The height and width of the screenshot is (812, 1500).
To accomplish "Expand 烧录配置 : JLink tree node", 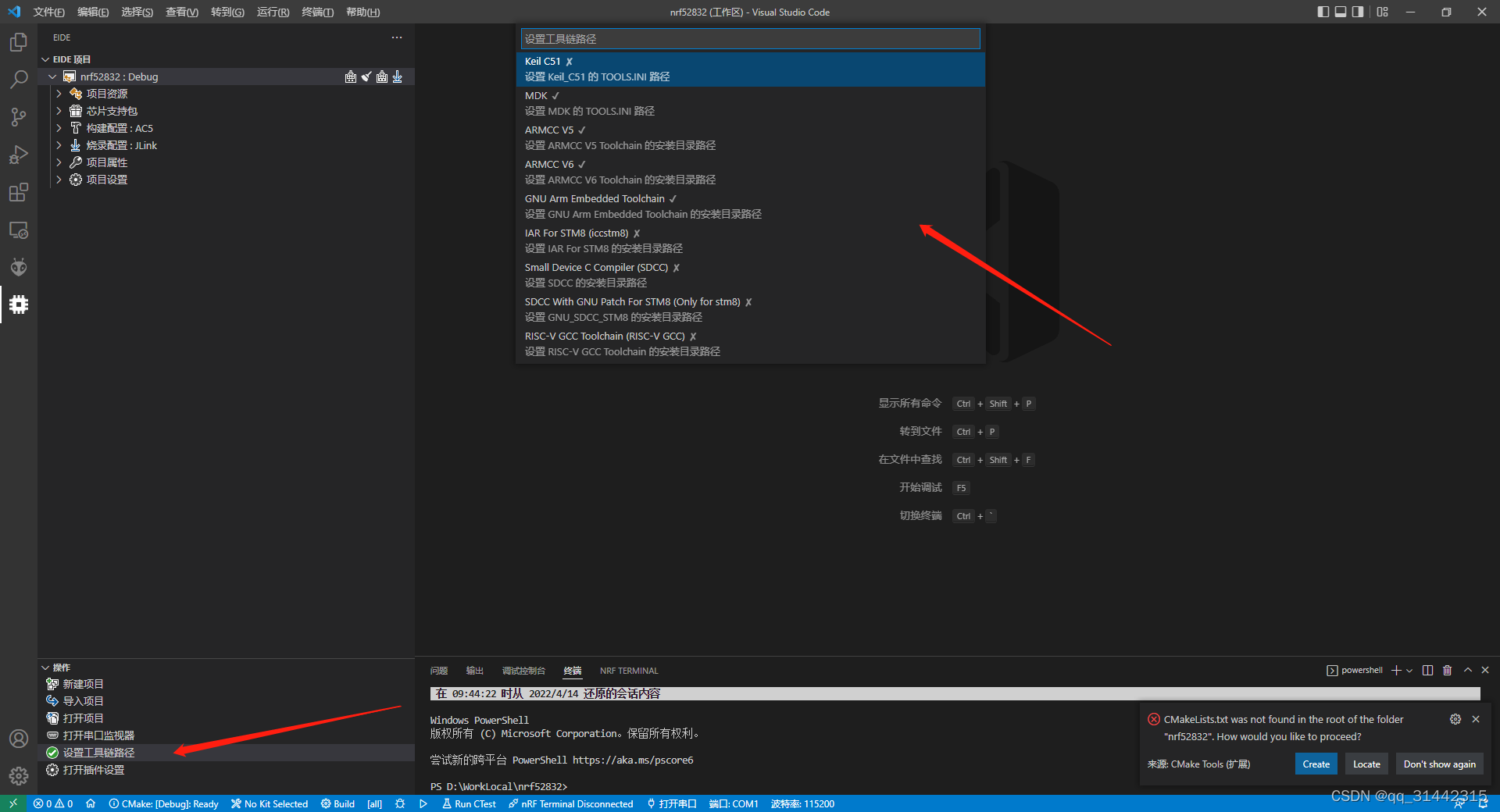I will [x=59, y=145].
